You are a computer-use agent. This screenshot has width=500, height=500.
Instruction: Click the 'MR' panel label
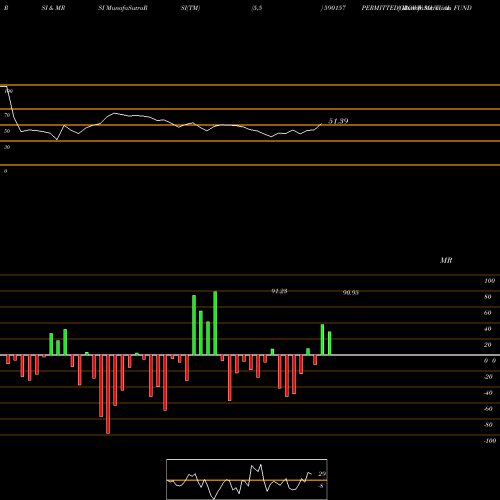(x=446, y=260)
